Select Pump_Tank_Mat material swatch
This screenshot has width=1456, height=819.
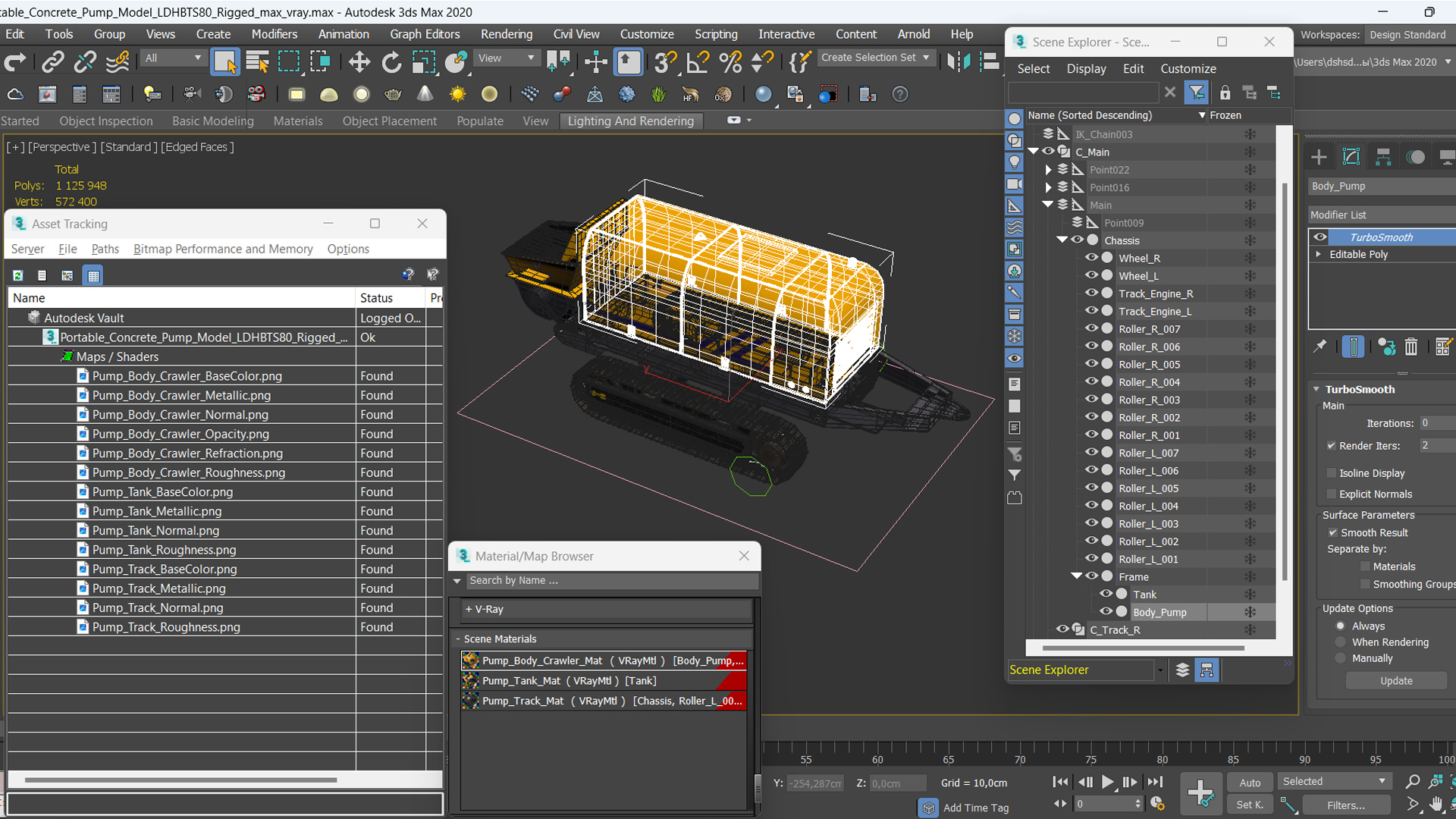(470, 681)
